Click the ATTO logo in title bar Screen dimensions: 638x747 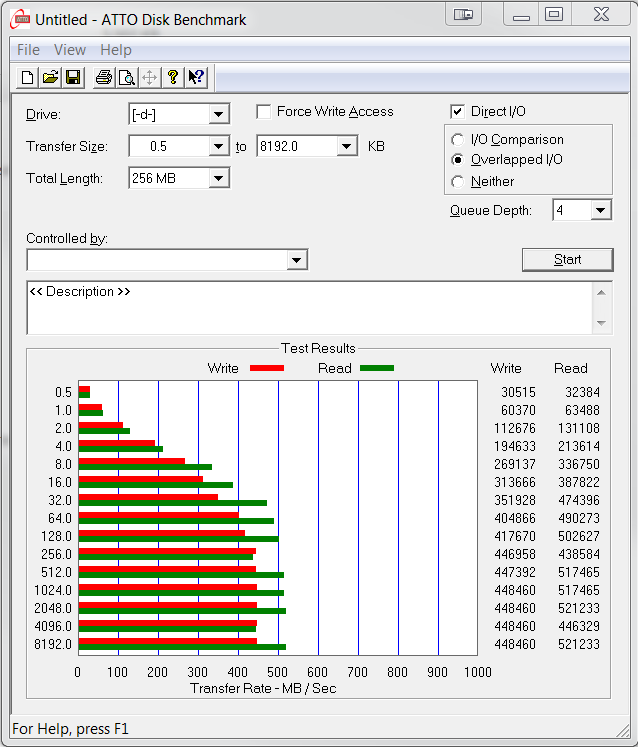[x=19, y=19]
